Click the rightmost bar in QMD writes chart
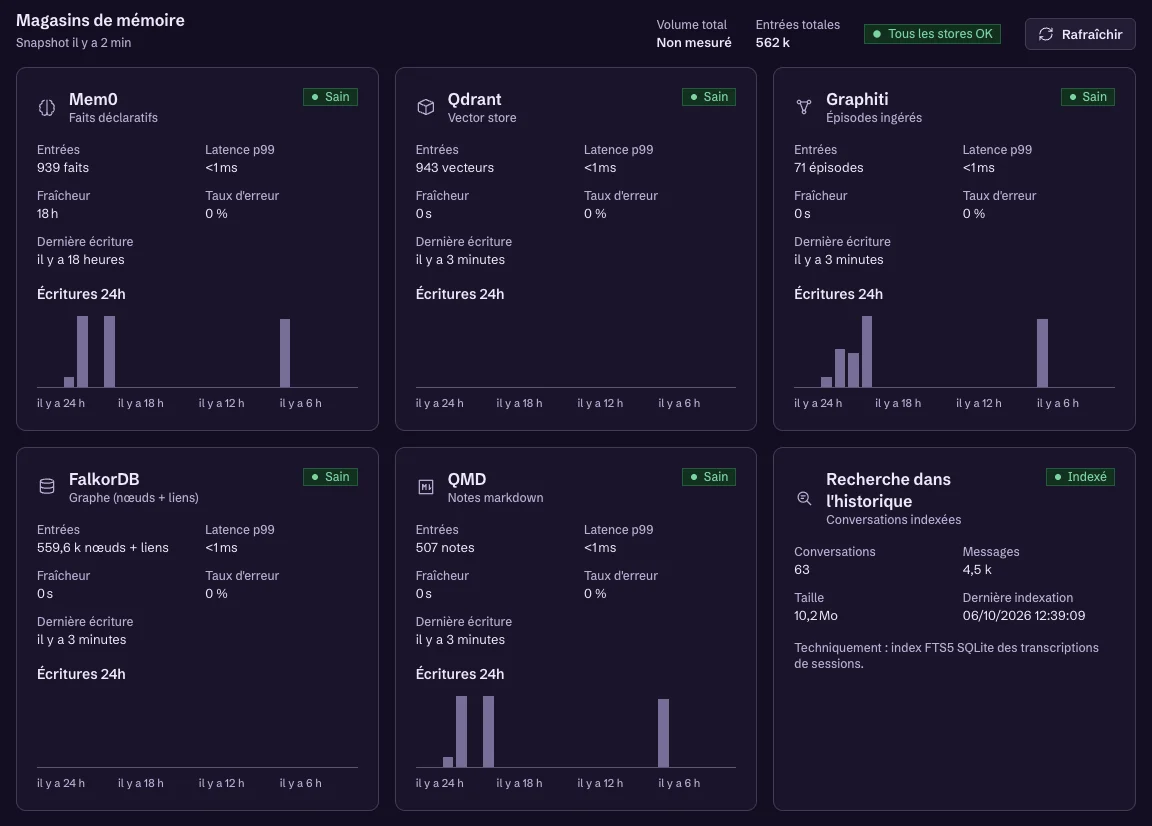This screenshot has height=826, width=1152. (663, 733)
